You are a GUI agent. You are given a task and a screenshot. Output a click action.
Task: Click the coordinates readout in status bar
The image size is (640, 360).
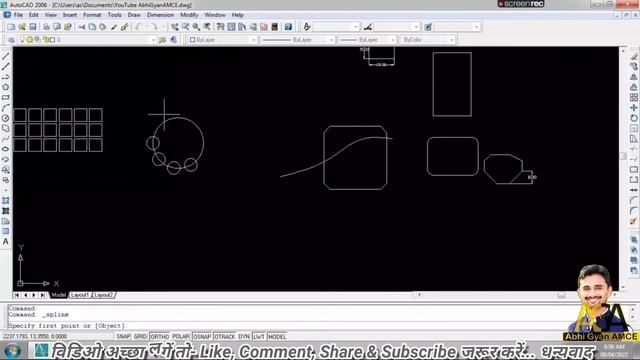pos(35,337)
